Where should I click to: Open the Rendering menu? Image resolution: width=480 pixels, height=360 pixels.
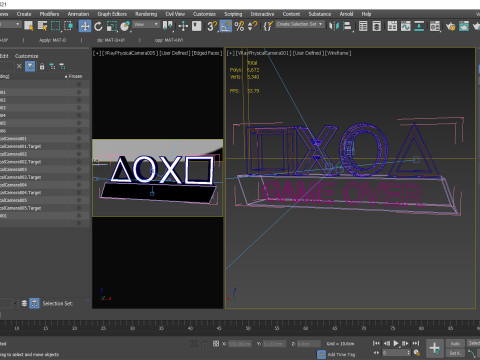pyautogui.click(x=146, y=14)
